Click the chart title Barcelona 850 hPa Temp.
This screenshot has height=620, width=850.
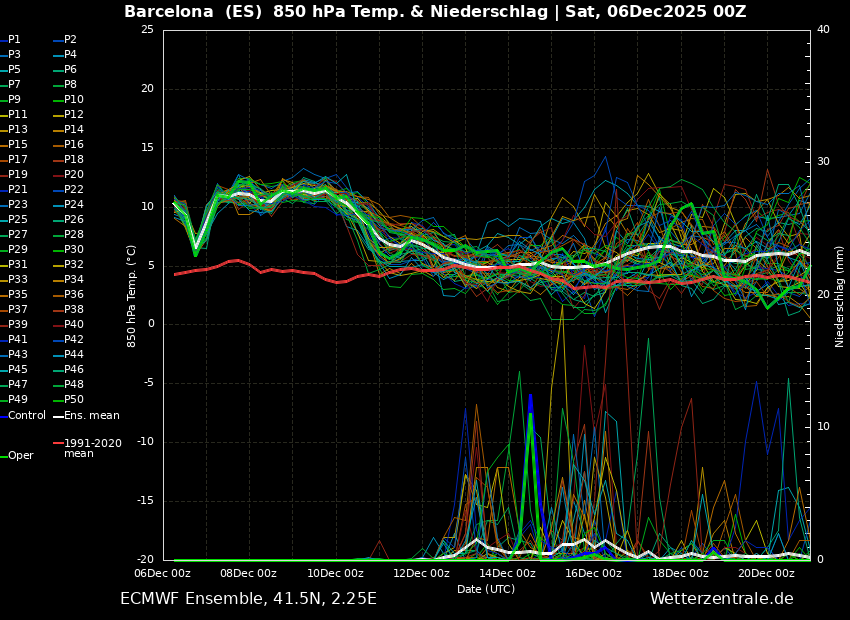pos(435,12)
